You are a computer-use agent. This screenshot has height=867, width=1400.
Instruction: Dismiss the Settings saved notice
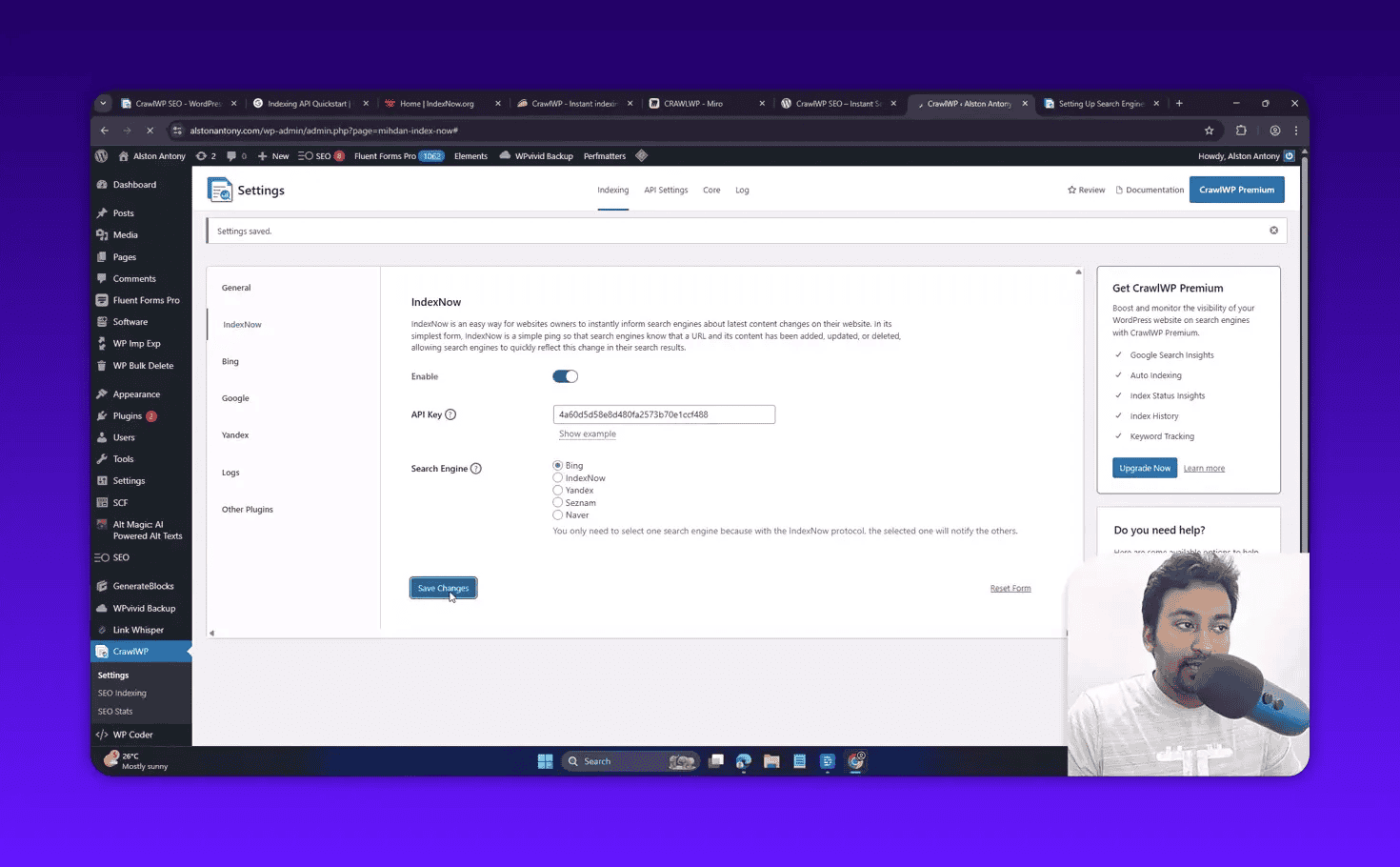[1273, 231]
